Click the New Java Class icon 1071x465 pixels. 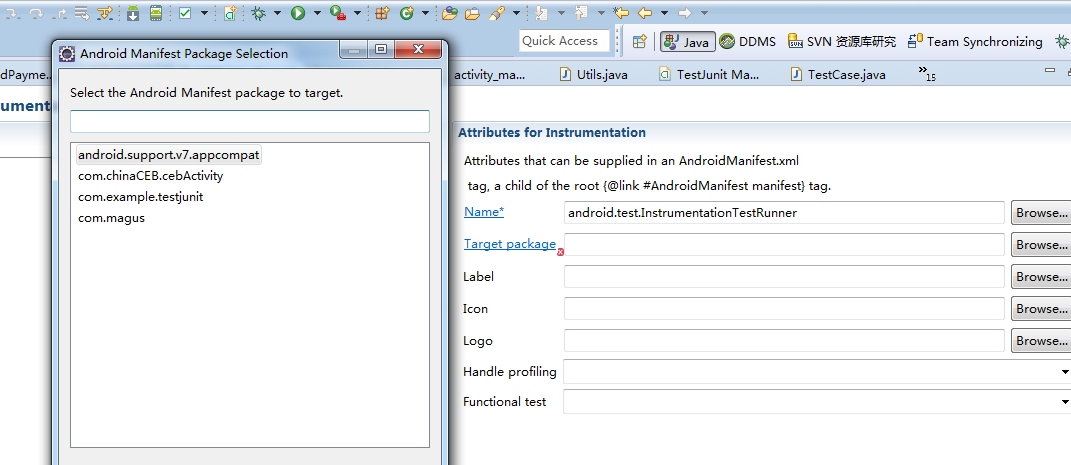click(x=407, y=12)
